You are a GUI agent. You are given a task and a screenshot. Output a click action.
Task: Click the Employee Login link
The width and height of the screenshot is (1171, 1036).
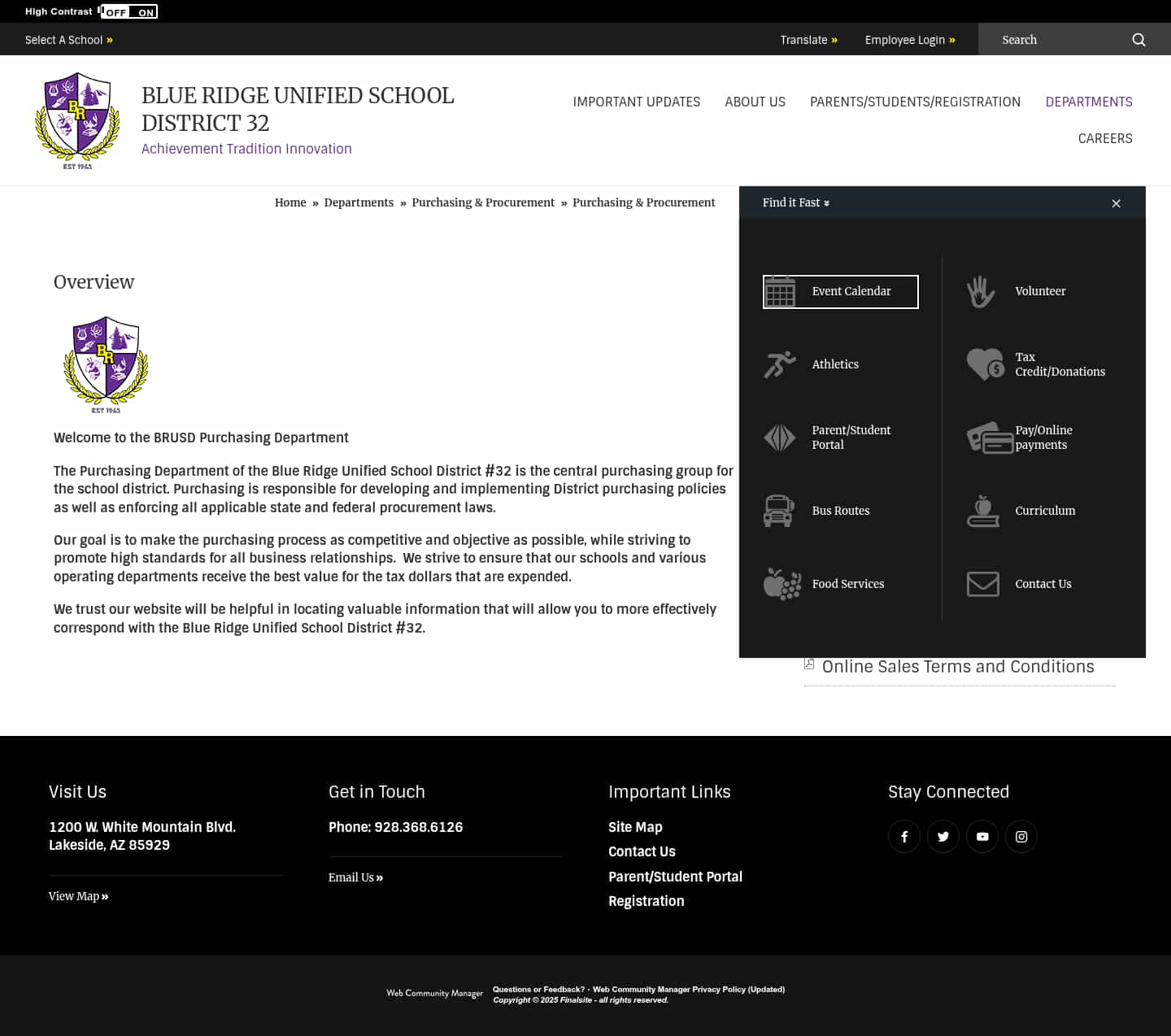[x=909, y=40]
